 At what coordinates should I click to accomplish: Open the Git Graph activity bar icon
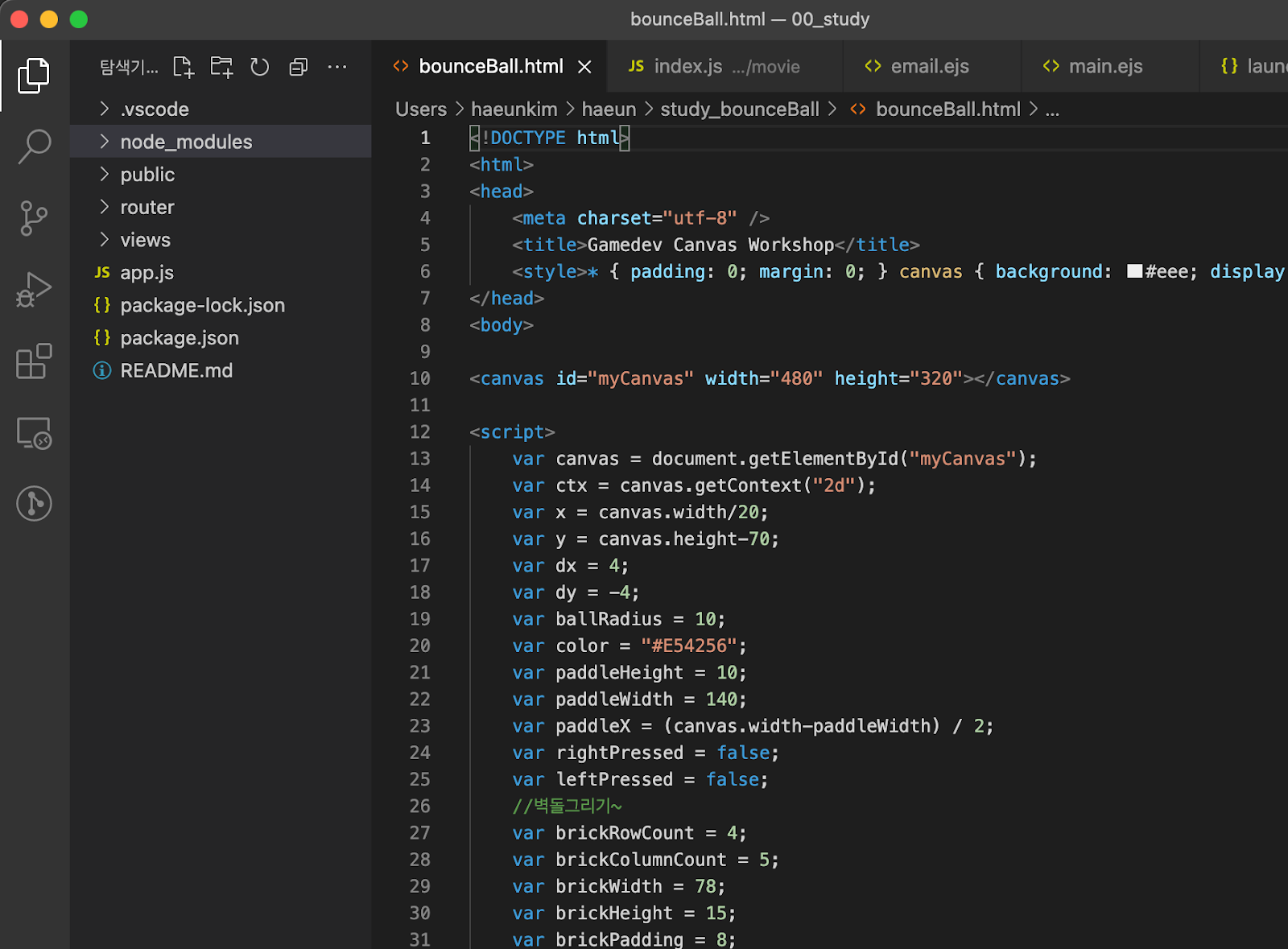click(34, 504)
